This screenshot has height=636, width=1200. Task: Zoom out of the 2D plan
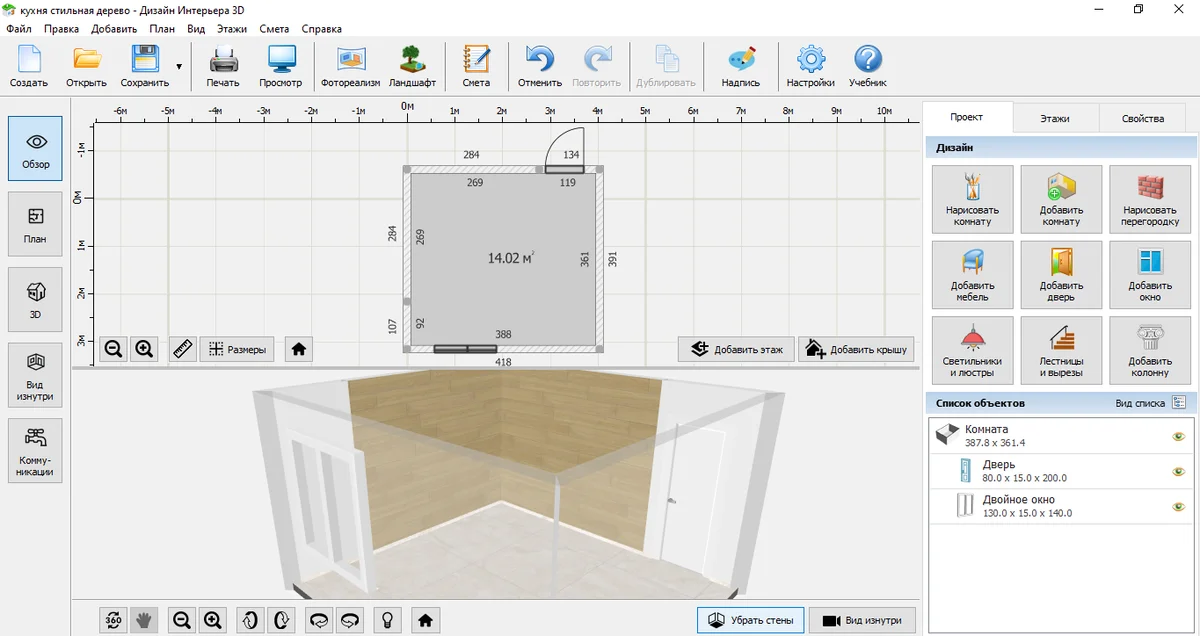(113, 349)
